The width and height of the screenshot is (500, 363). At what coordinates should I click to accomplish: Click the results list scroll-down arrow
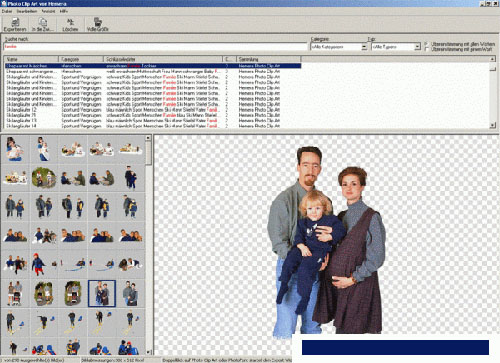click(493, 125)
